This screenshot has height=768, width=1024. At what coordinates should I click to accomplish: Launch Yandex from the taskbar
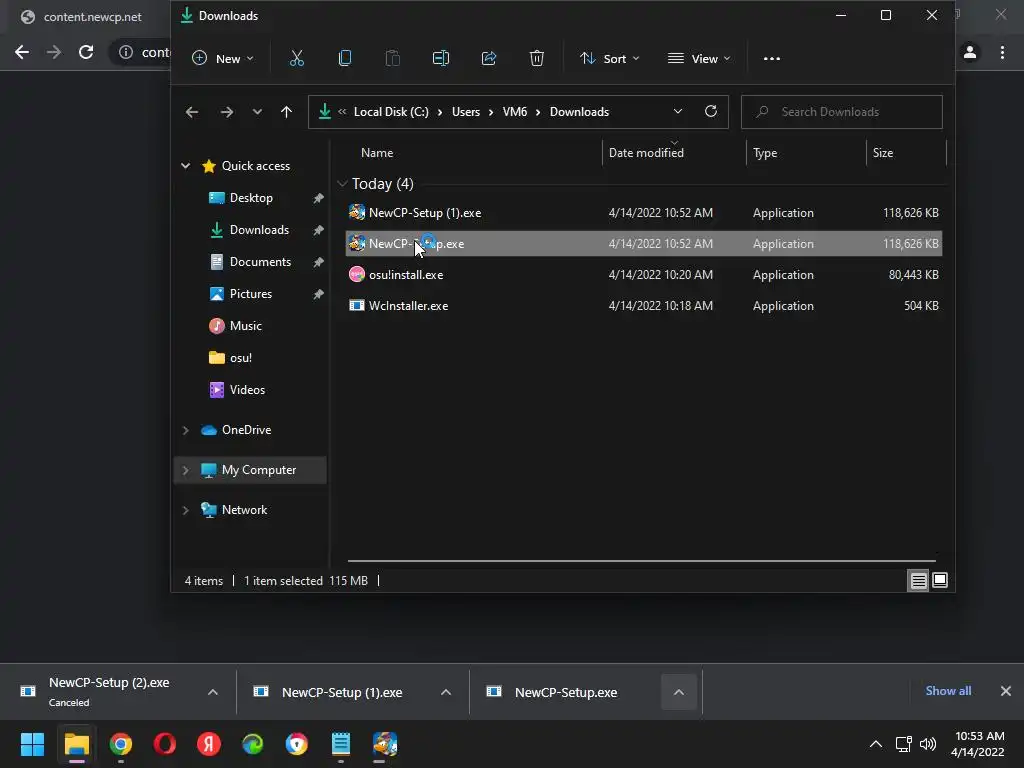pos(209,744)
